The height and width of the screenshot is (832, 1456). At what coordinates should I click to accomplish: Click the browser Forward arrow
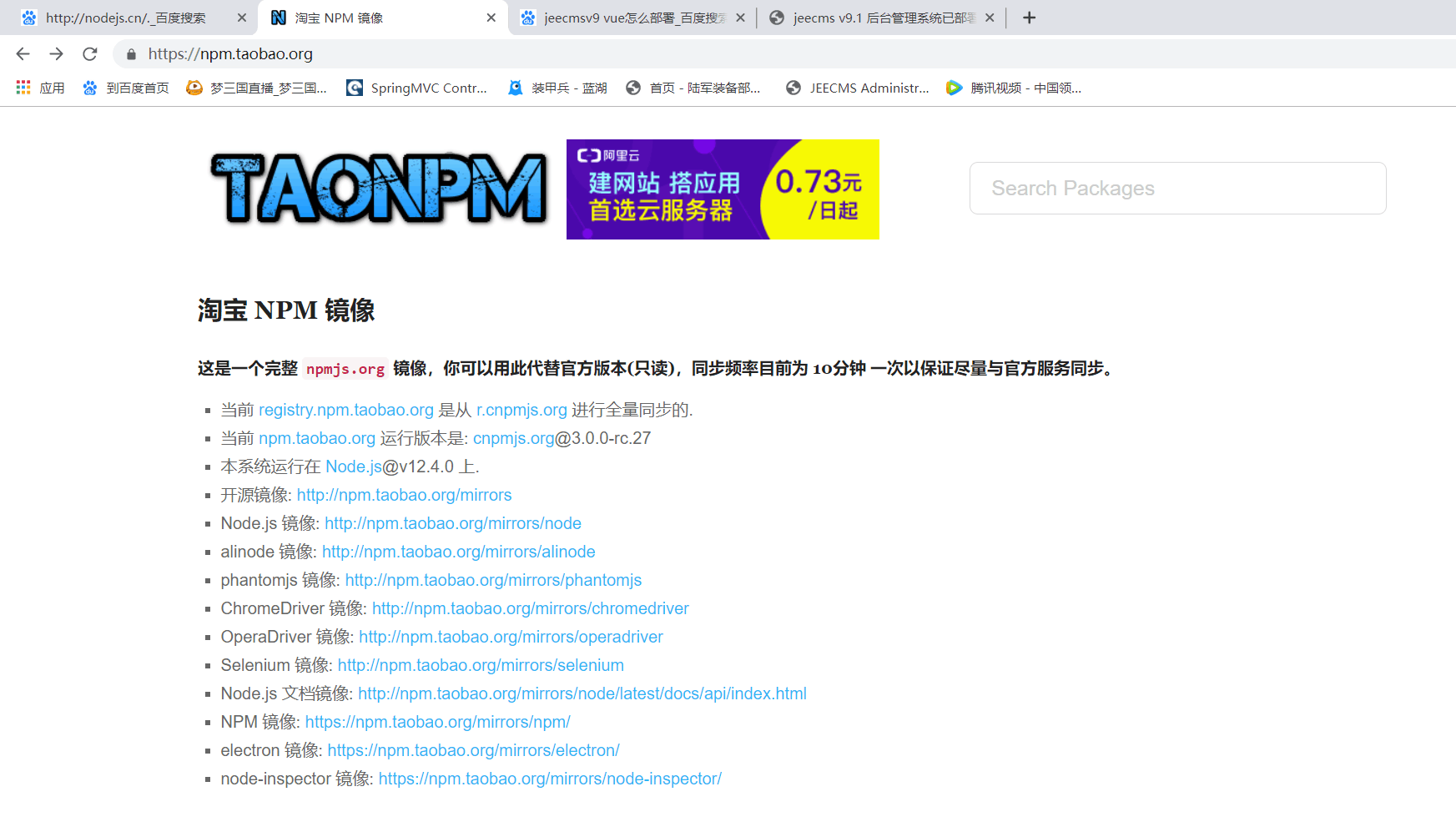coord(56,54)
